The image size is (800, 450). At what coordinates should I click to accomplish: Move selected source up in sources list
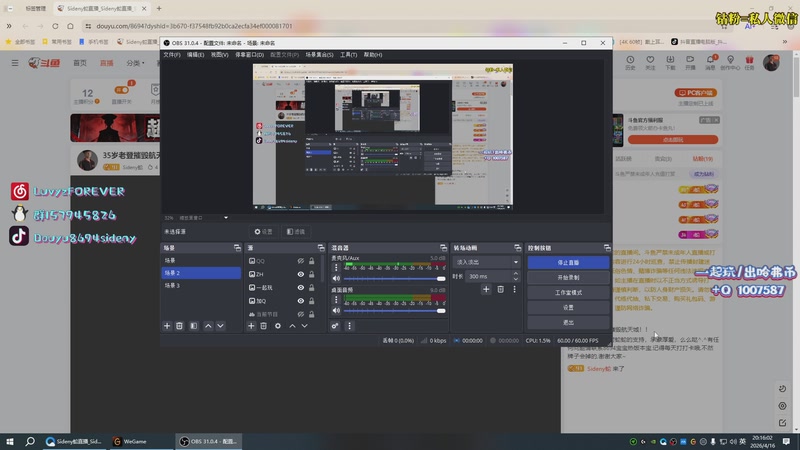pyautogui.click(x=292, y=326)
